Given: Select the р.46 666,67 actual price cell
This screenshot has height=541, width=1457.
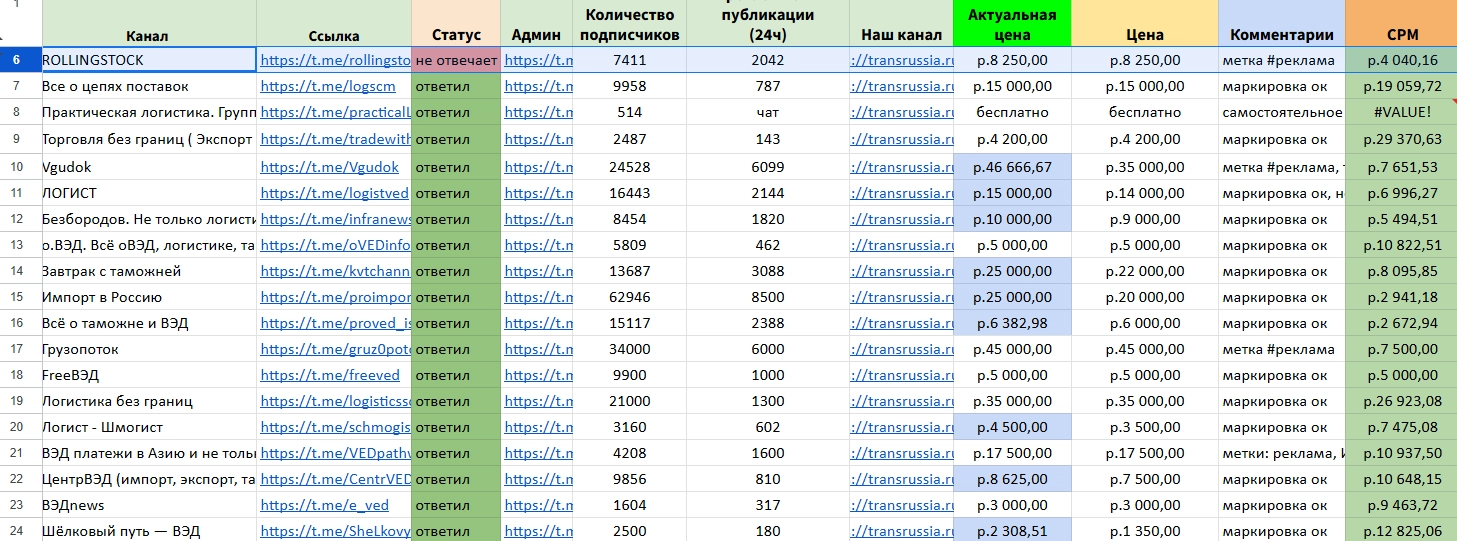Looking at the screenshot, I should tap(1012, 167).
